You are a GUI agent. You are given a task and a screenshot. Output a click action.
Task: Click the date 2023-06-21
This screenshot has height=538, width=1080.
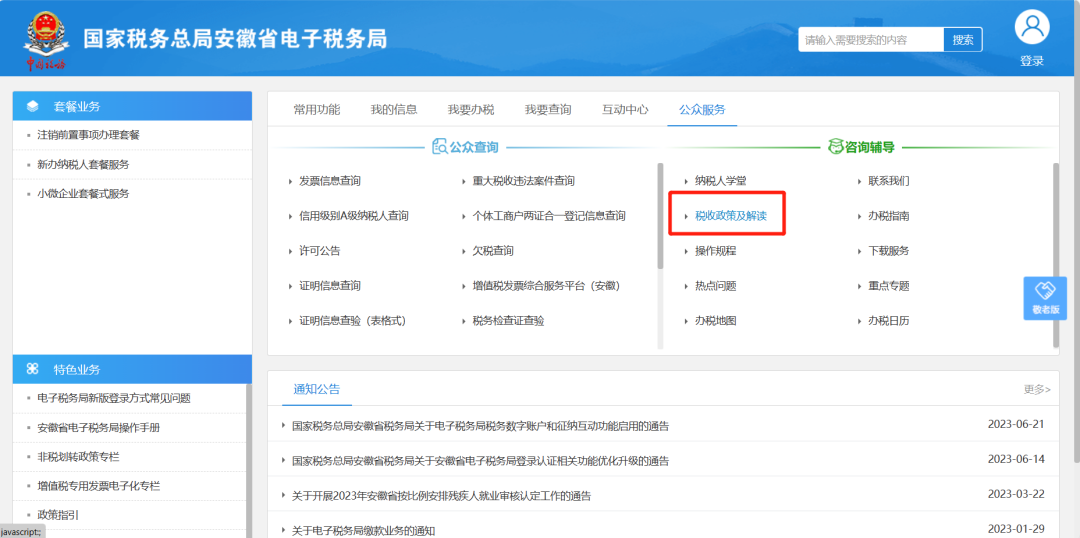(x=1016, y=424)
